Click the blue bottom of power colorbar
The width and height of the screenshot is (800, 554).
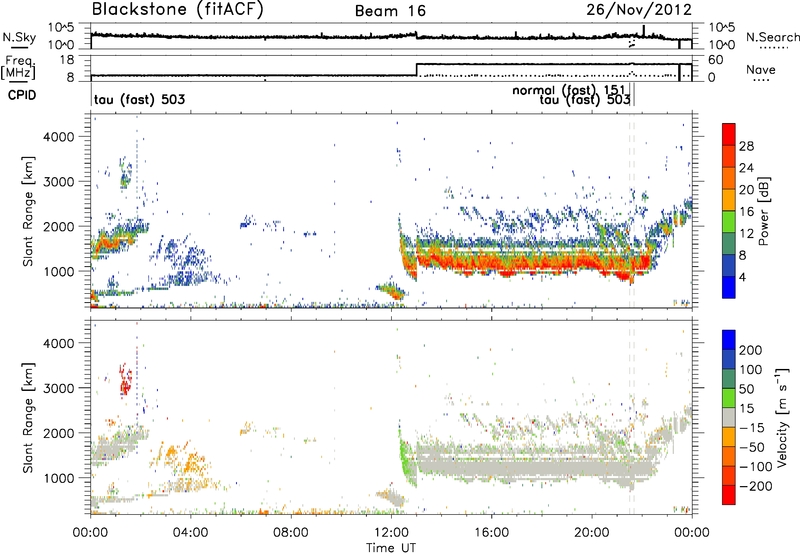click(729, 287)
